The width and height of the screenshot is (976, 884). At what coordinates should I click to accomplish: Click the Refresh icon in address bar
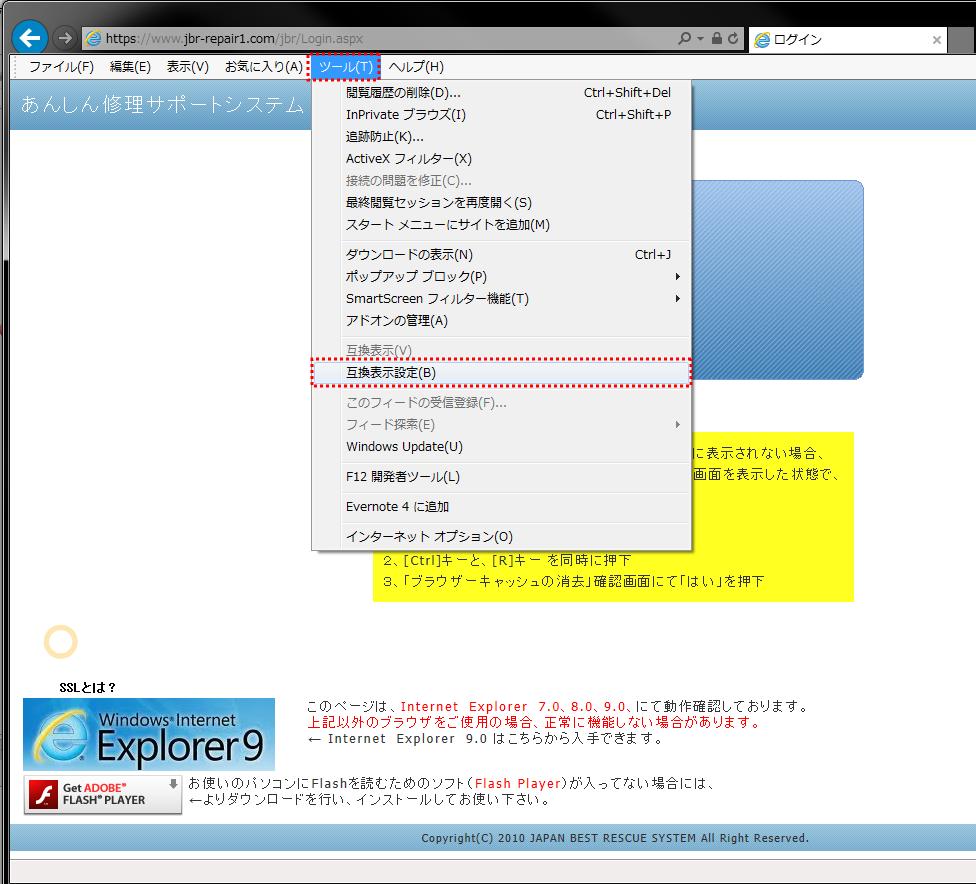coord(733,39)
